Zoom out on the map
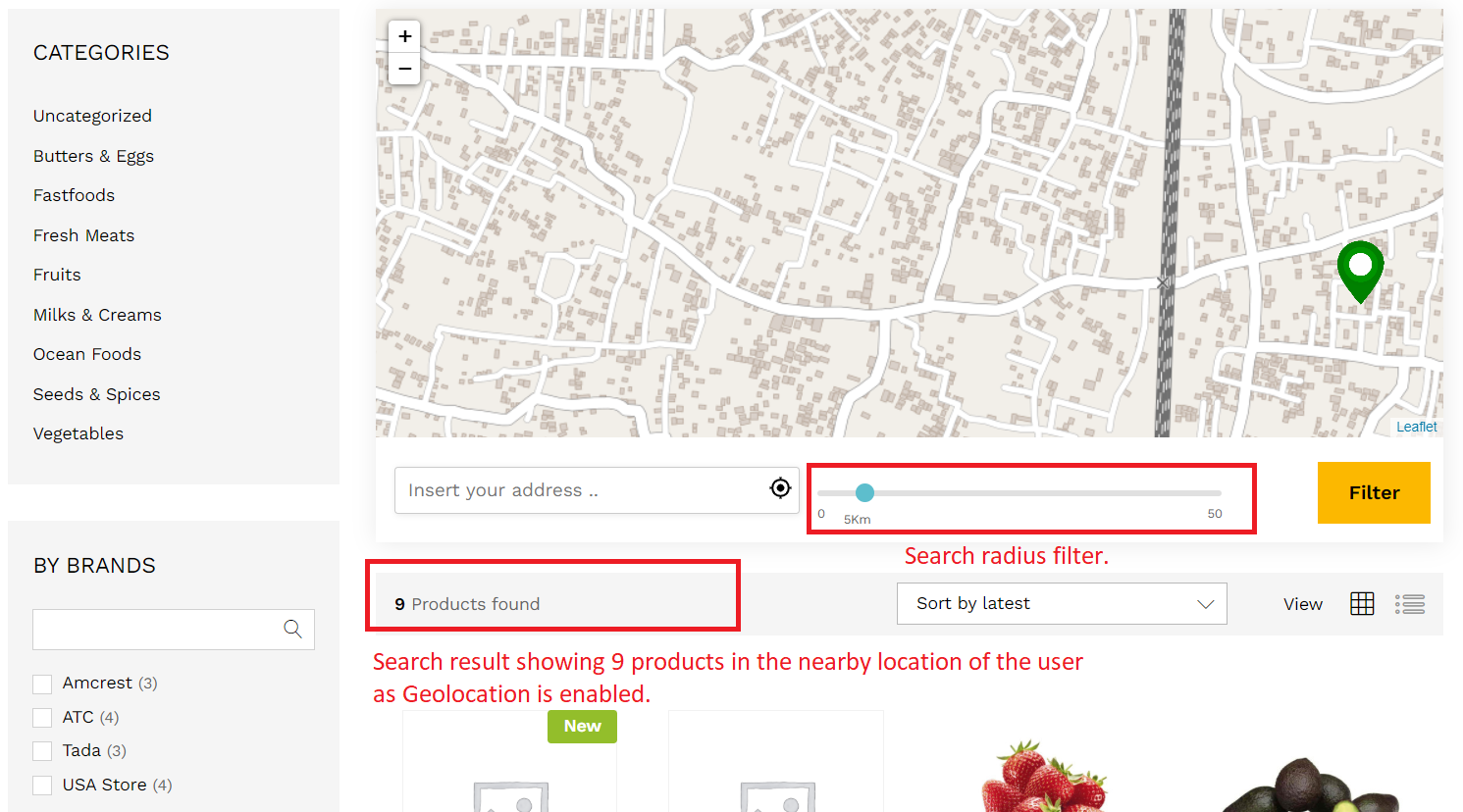 click(404, 69)
